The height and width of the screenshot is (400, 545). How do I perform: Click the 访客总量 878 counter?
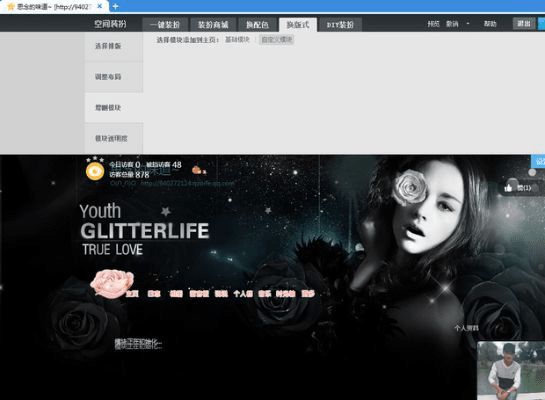[129, 175]
